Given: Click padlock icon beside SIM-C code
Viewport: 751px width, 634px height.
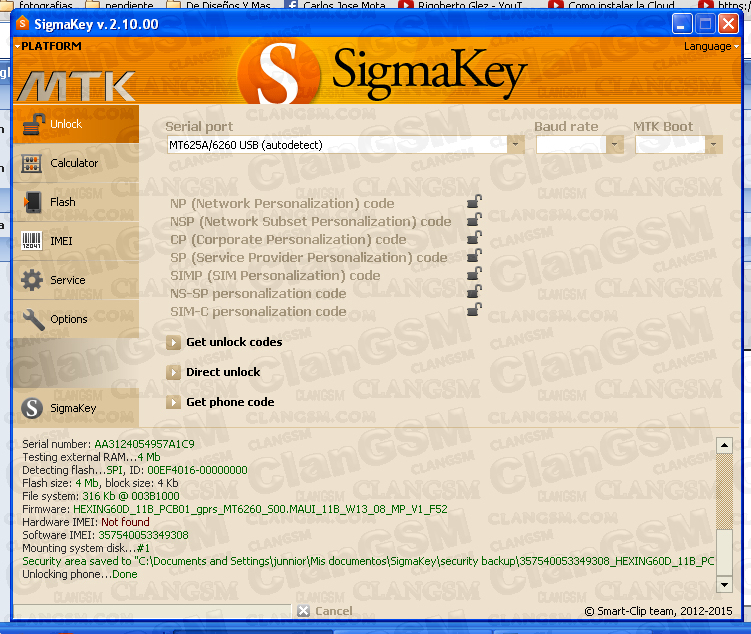Looking at the screenshot, I should pyautogui.click(x=474, y=309).
